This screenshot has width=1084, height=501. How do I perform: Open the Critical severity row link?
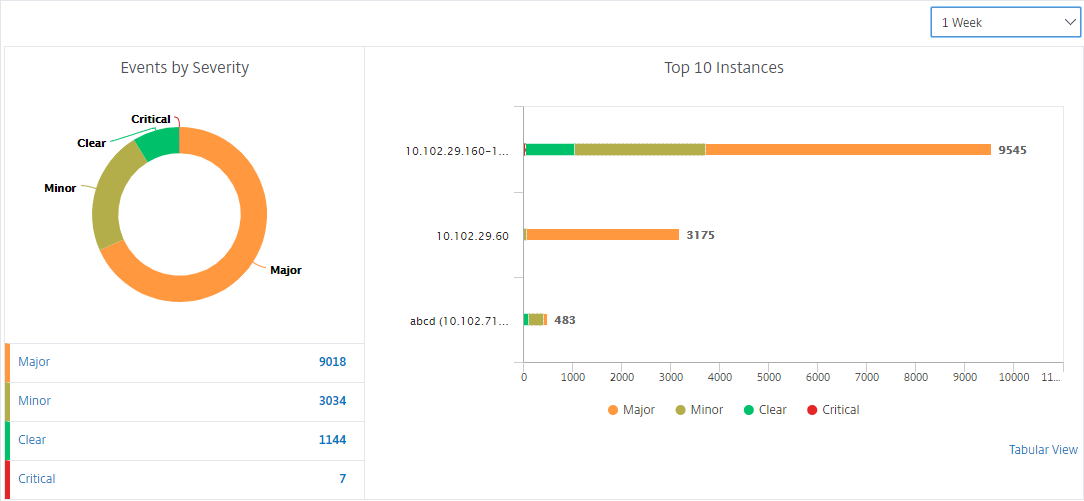click(37, 479)
